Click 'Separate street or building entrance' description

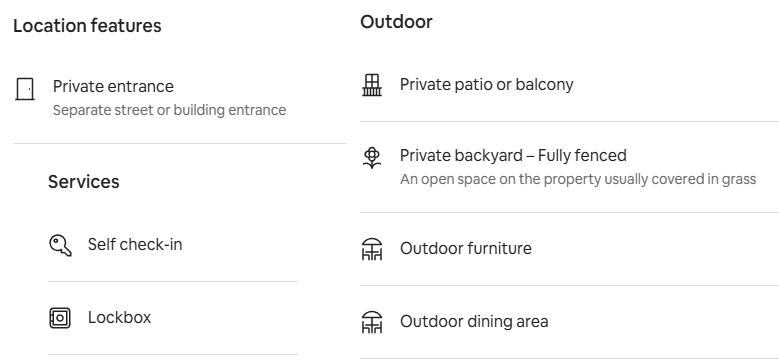click(169, 110)
